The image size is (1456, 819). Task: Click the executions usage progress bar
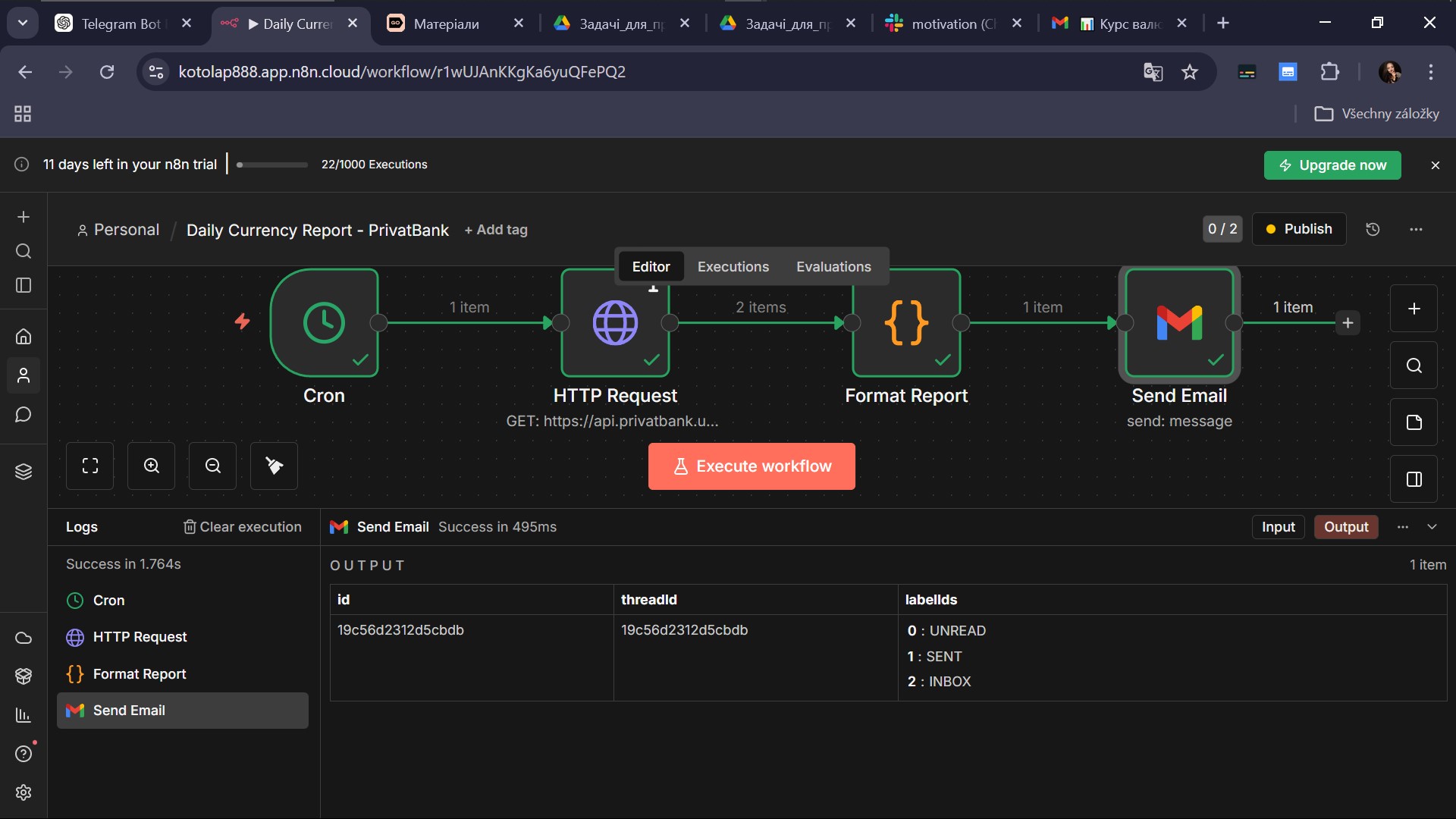pyautogui.click(x=272, y=165)
